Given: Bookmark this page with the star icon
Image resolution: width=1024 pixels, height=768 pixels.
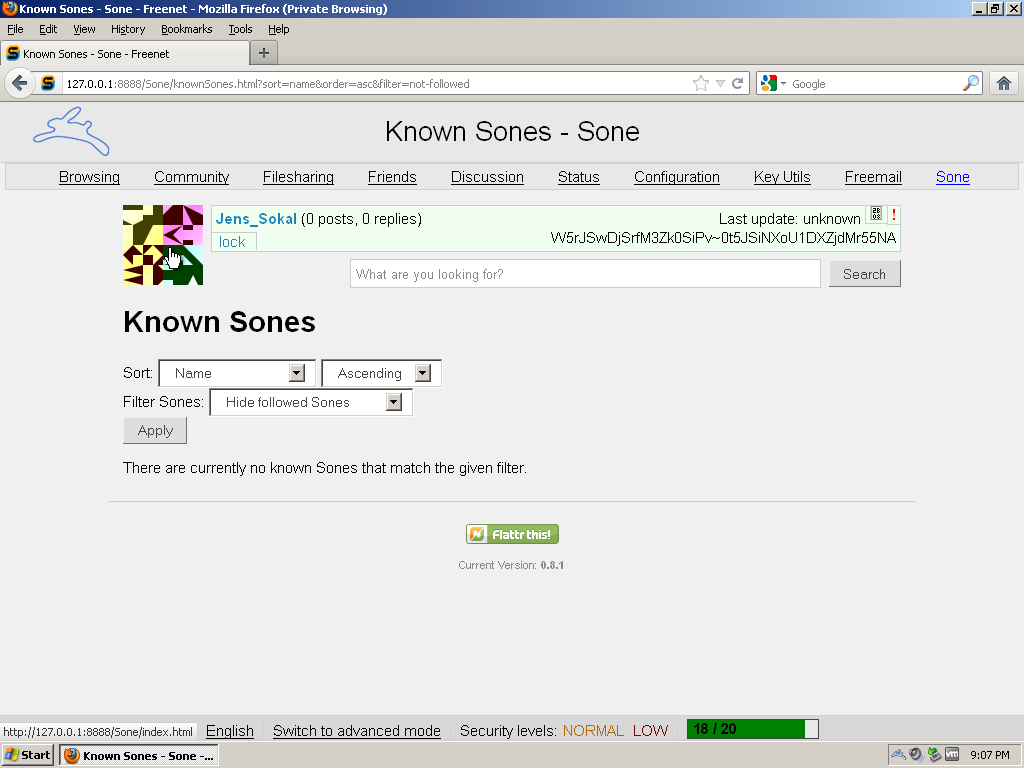Looking at the screenshot, I should pos(701,84).
